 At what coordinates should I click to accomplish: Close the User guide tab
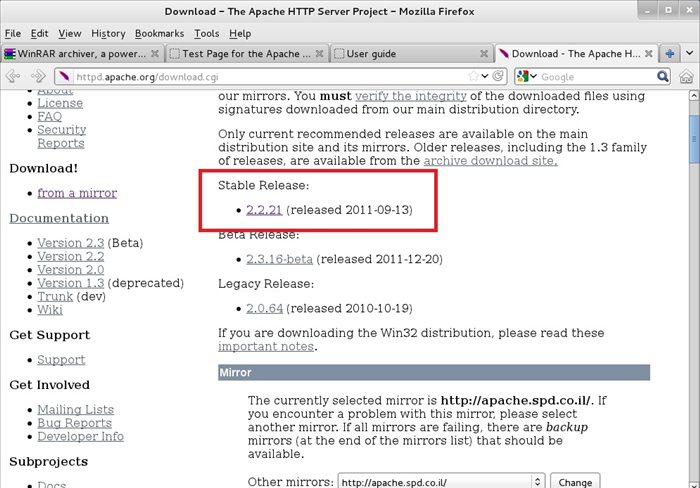click(x=484, y=54)
